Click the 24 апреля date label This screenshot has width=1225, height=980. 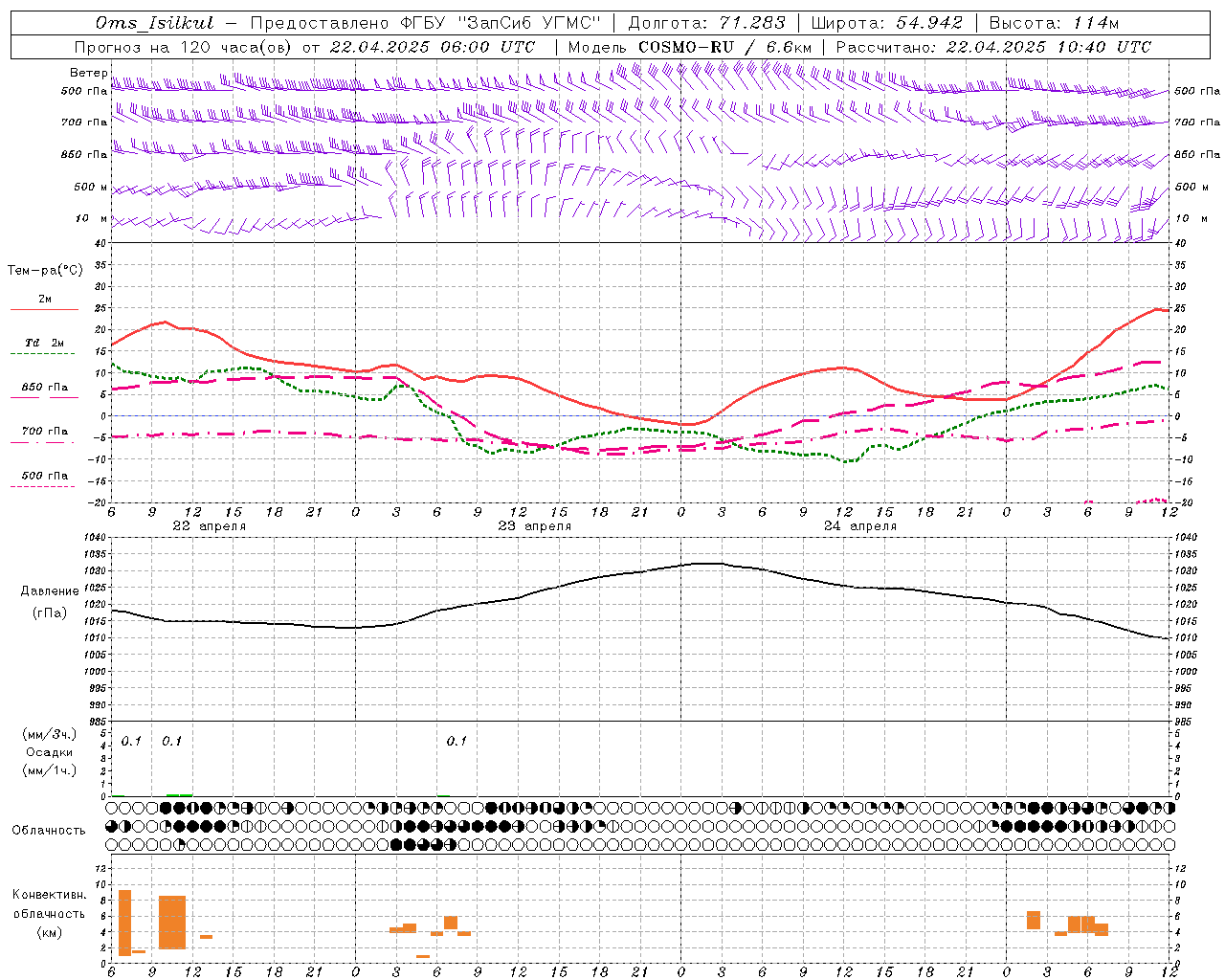click(x=859, y=526)
